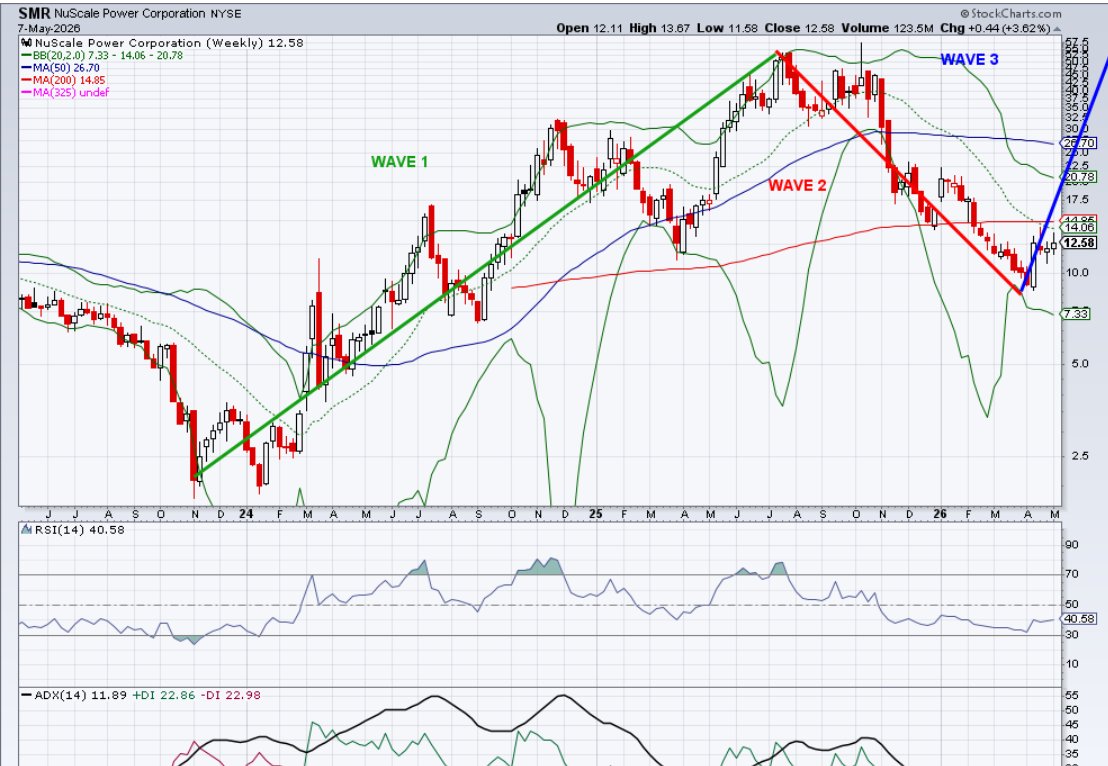Viewport: 1108px width, 766px height.
Task: Click the 90 level on the RSI axis
Action: coord(1072,545)
